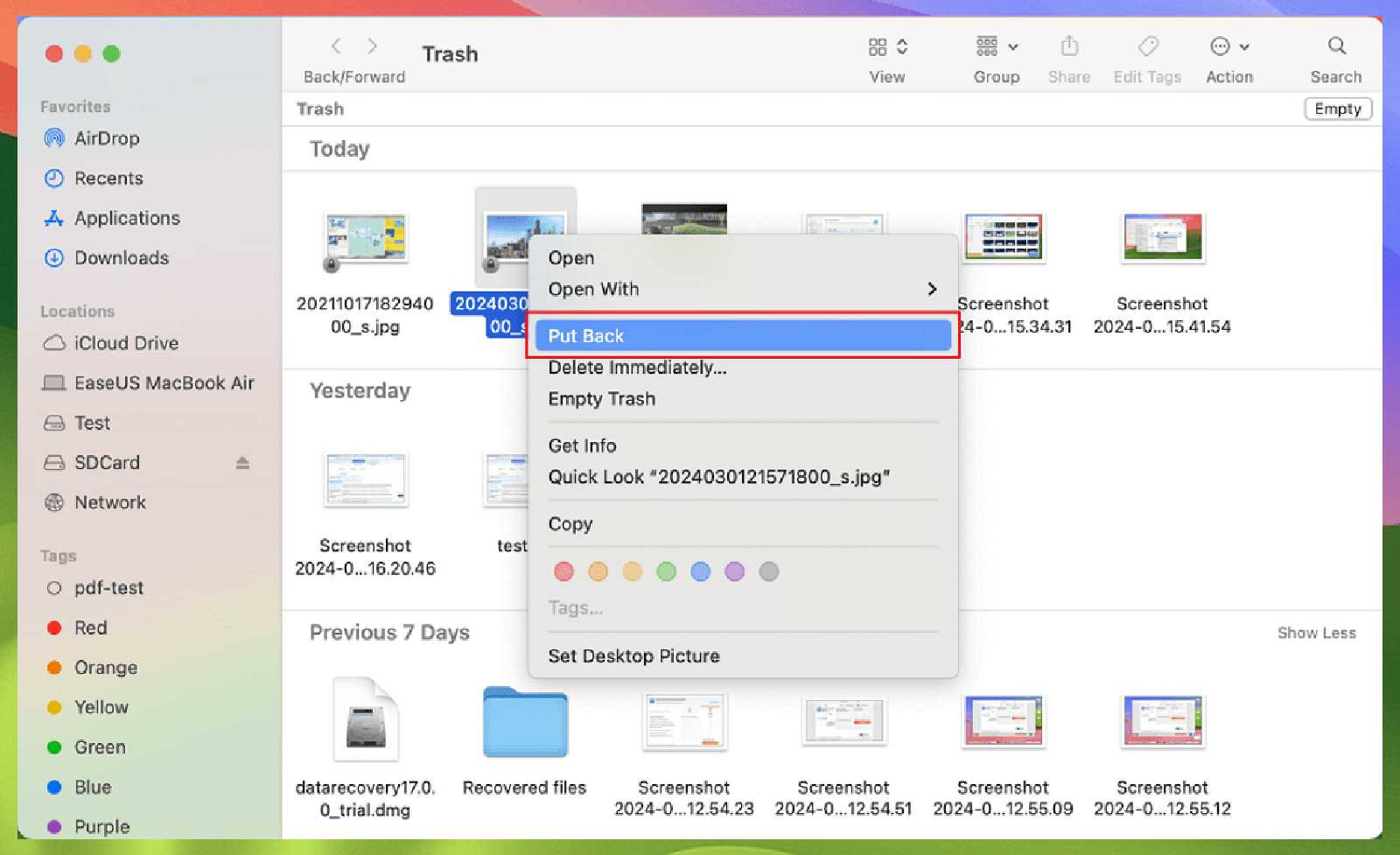Open the Recovered files folder thumbnail
This screenshot has width=1400, height=855.
523,723
